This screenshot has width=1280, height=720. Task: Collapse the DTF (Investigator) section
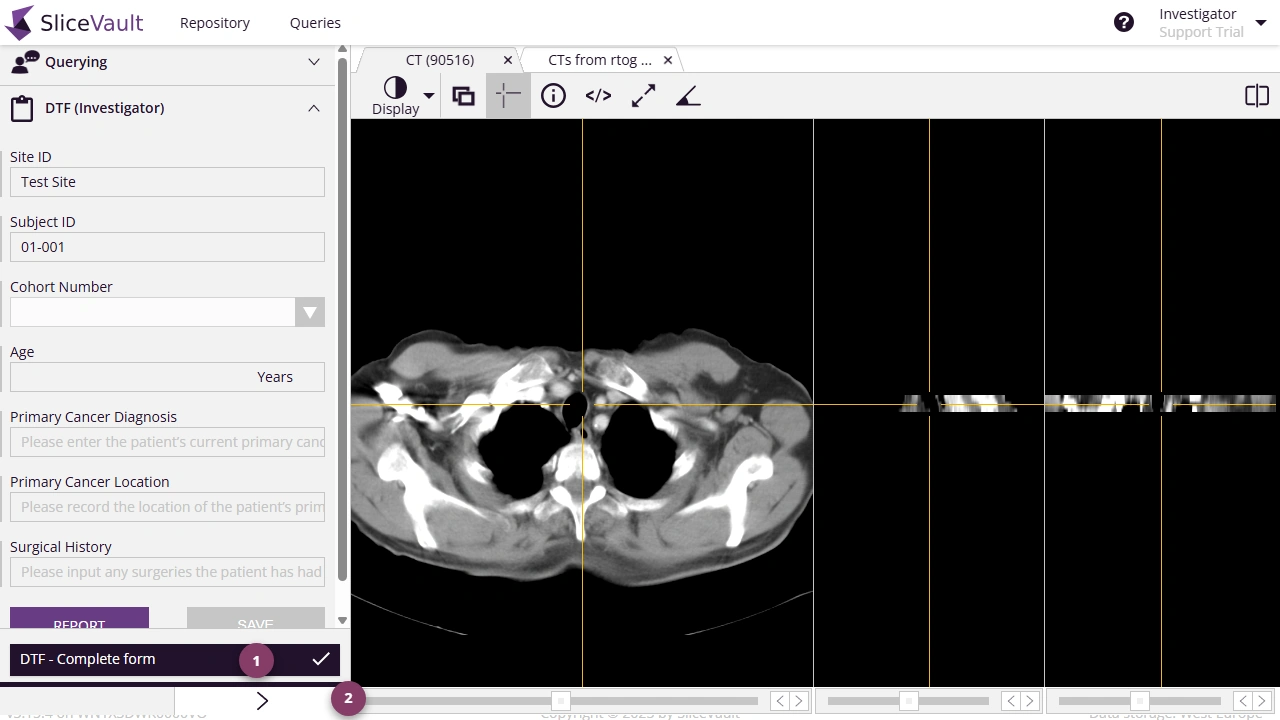coord(314,108)
